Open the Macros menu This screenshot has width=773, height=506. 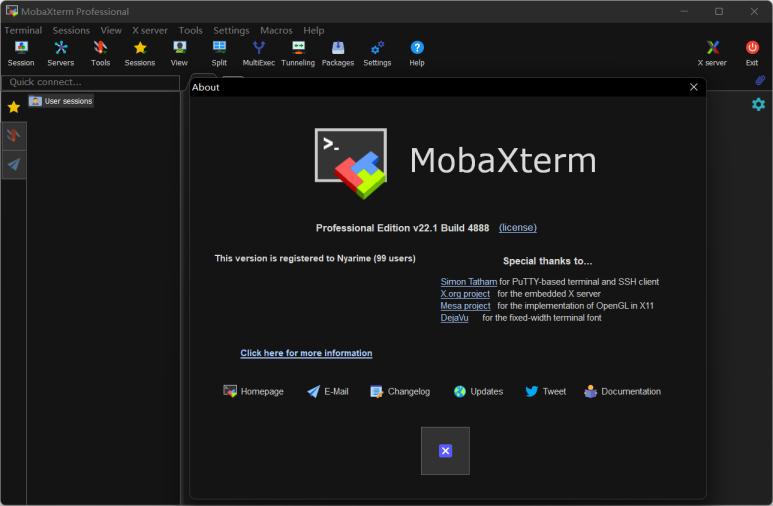click(276, 31)
